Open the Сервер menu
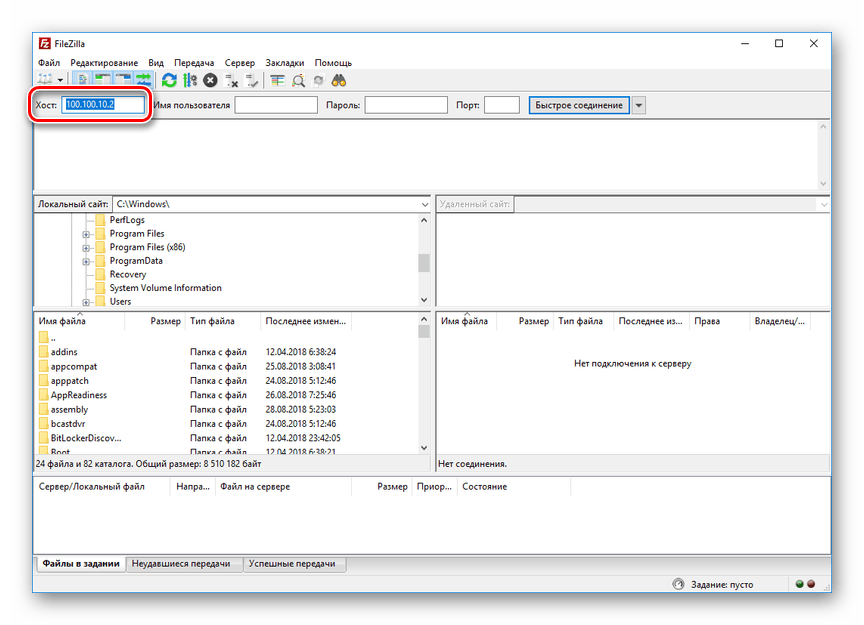Screen dimensions: 864x625 (239, 62)
